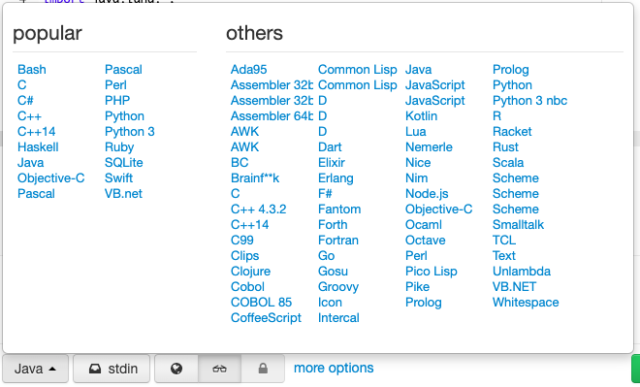The width and height of the screenshot is (640, 387).
Task: Collapse the Java language dropdown
Action: 36,369
